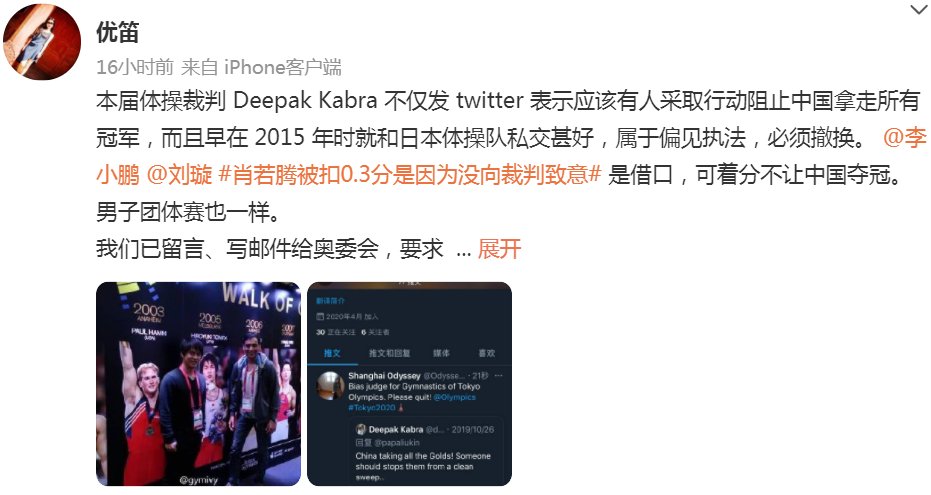Click Deepak Kabra's small avatar icon
931x495 pixels.
[360, 429]
